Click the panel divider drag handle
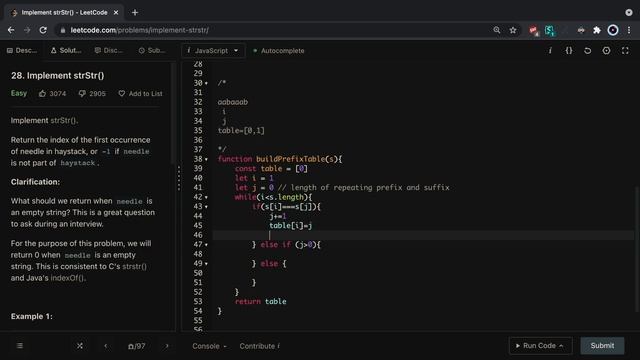This screenshot has width=640, height=360. 179,178
